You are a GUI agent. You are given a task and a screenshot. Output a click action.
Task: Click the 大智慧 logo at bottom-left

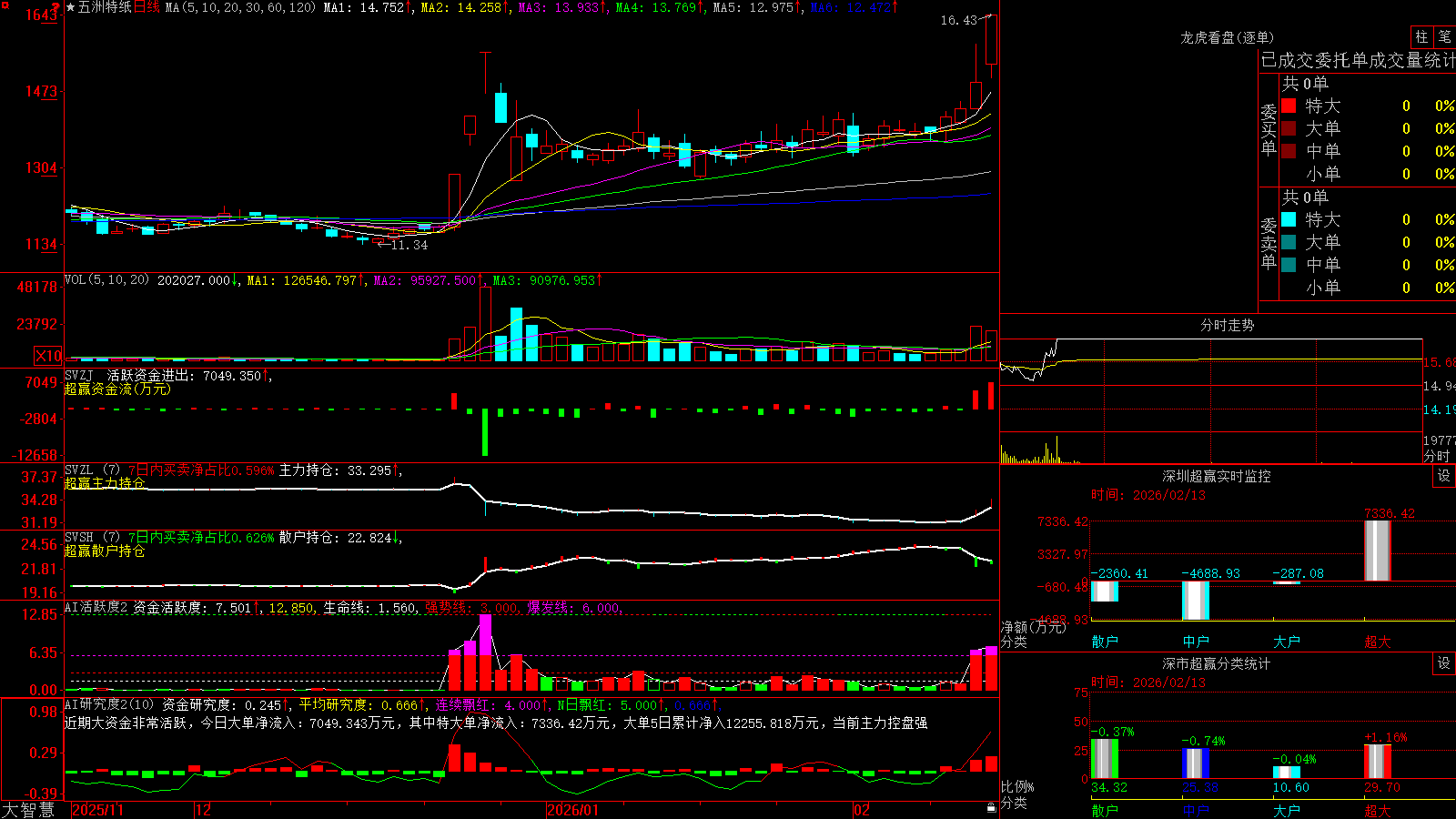pyautogui.click(x=28, y=810)
